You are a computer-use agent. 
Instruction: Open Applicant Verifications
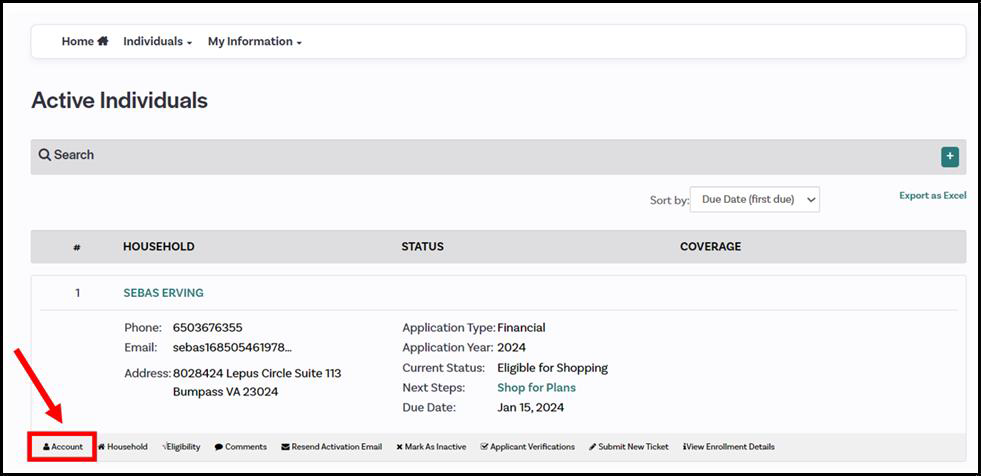(528, 447)
